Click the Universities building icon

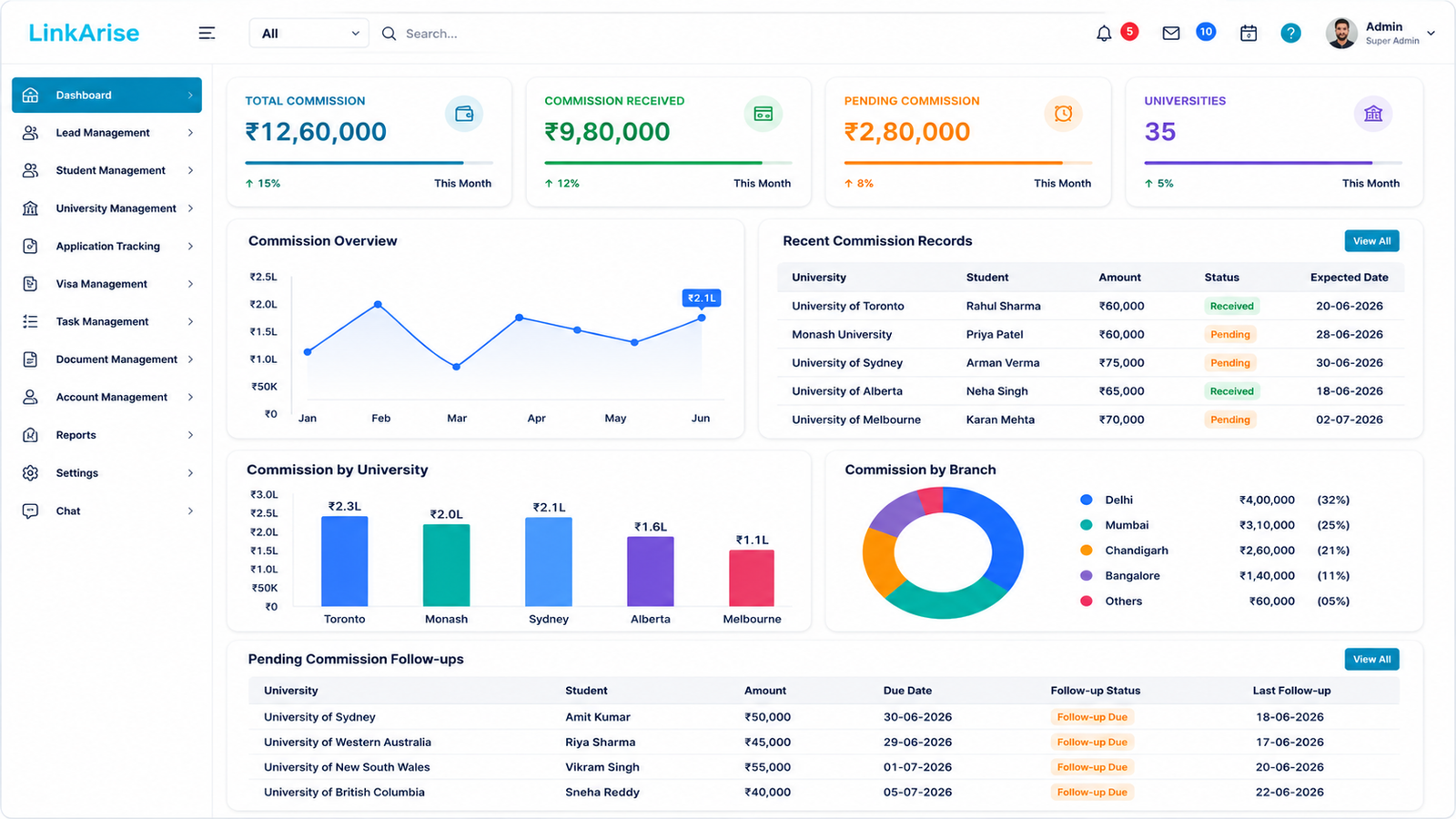[1373, 114]
